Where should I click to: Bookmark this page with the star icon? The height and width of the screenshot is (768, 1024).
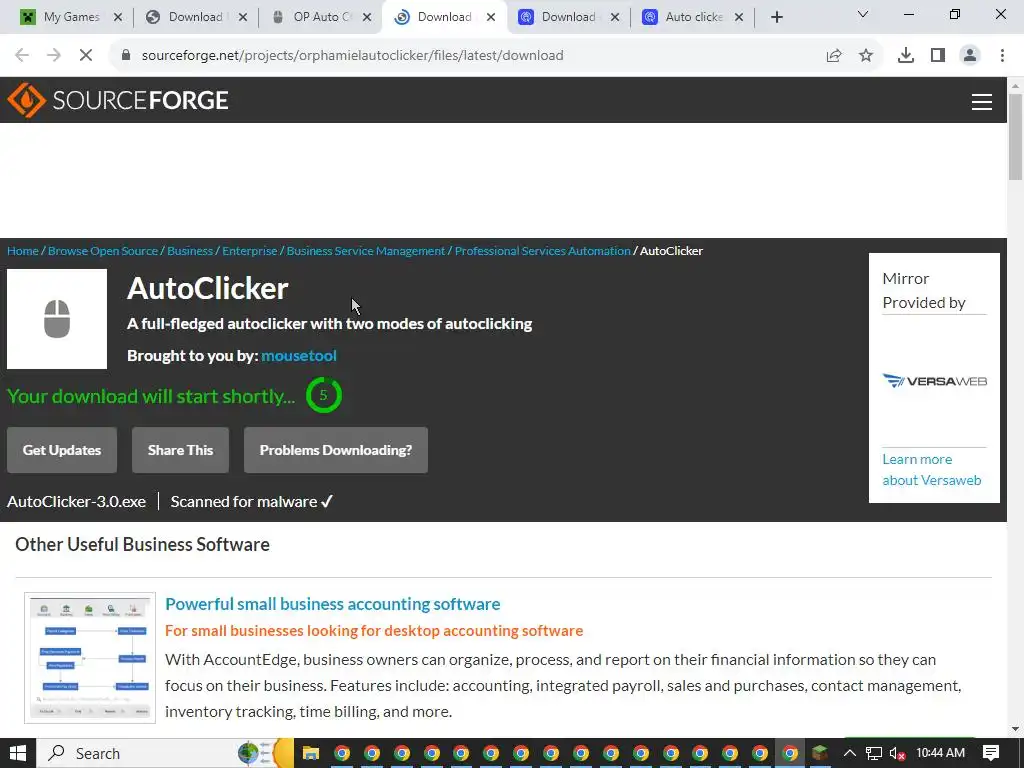coord(866,56)
